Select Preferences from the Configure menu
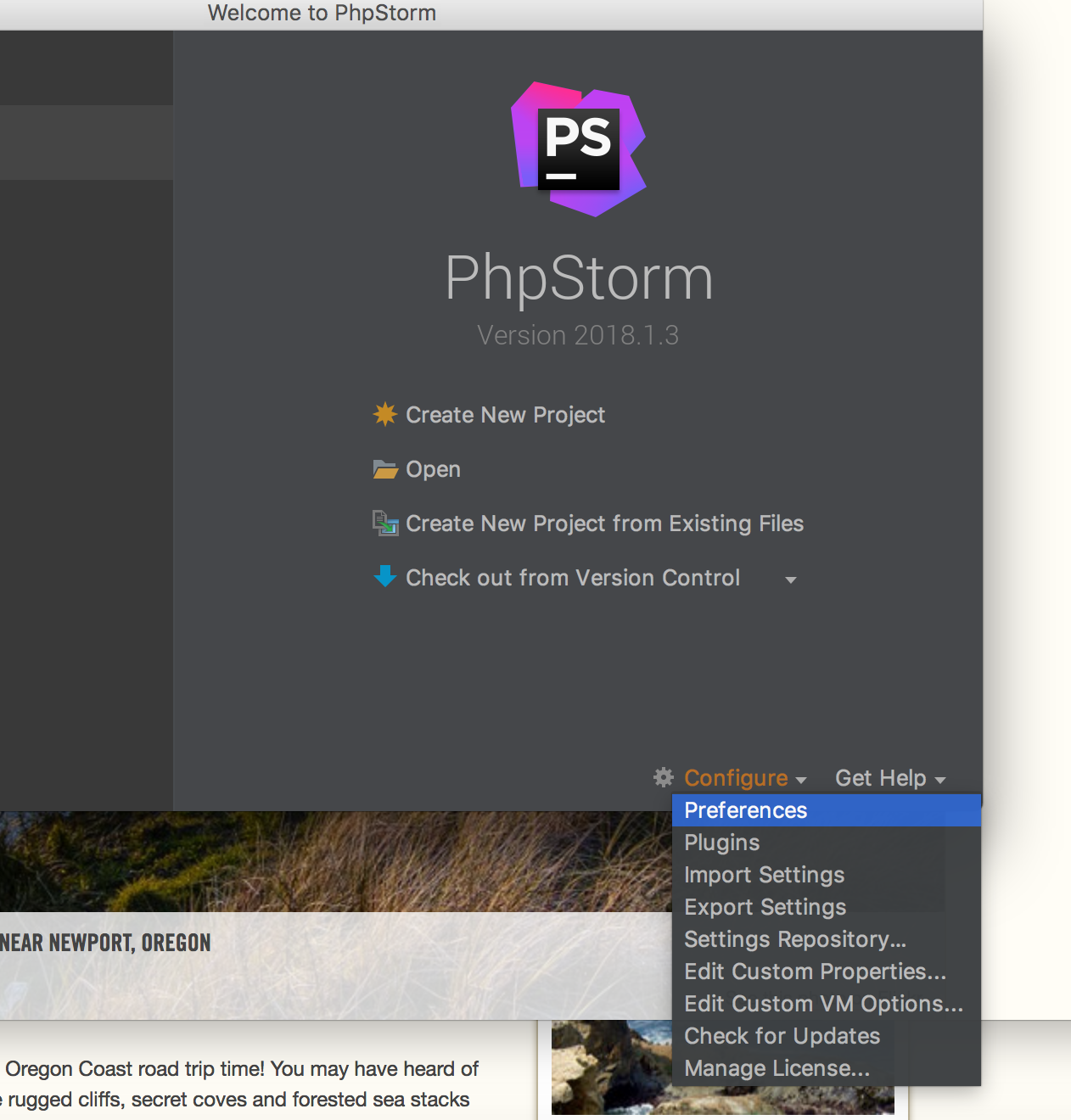1071x1120 pixels. [x=827, y=810]
